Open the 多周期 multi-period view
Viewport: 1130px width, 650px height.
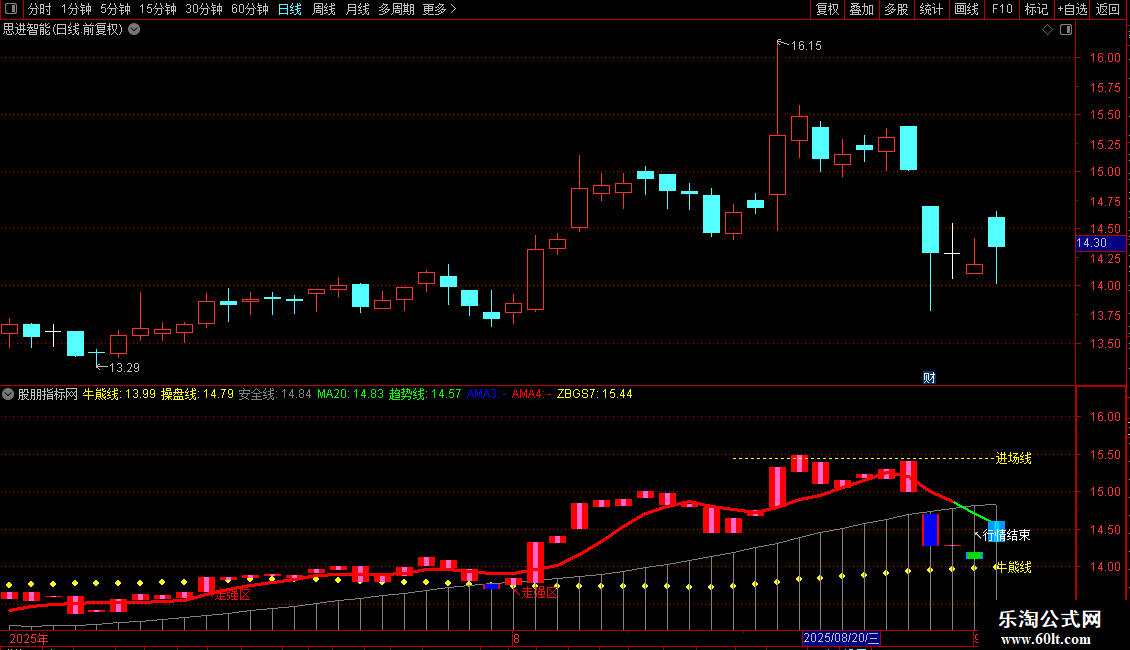click(396, 9)
